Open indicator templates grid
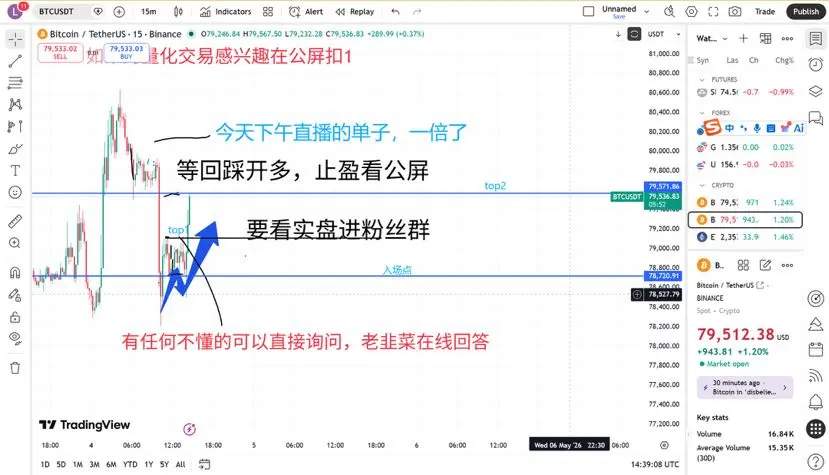Screen dimensions: 829x475 tap(268, 12)
